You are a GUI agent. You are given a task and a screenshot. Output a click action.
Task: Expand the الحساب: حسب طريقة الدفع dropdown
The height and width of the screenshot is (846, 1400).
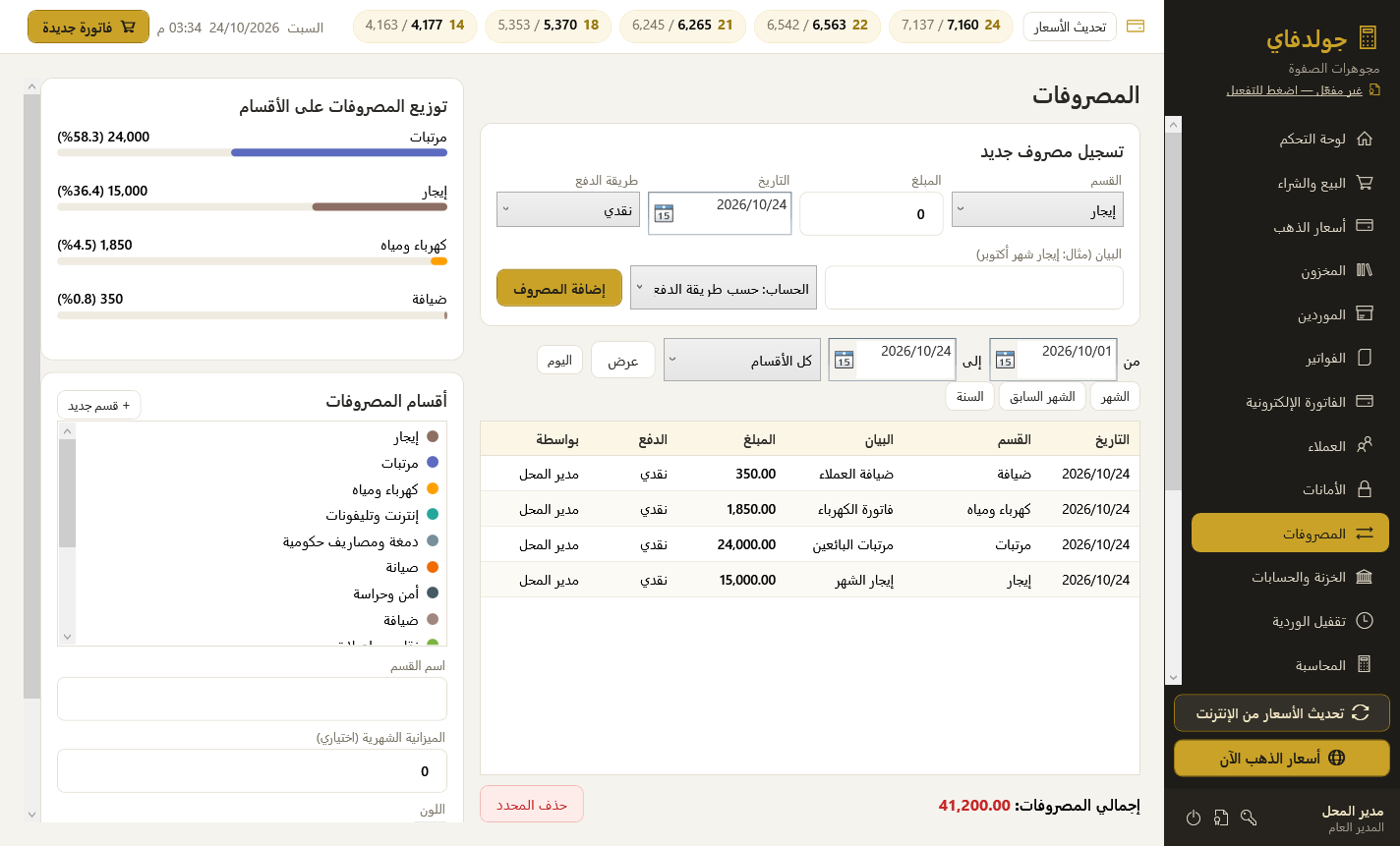724,288
